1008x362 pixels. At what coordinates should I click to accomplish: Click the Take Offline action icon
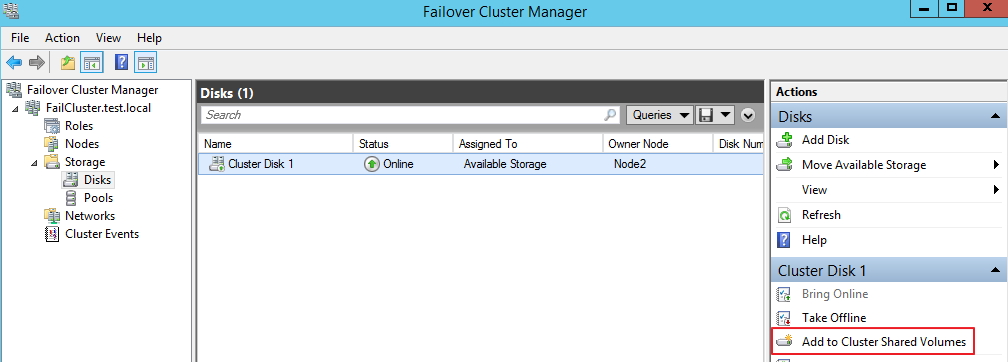784,318
